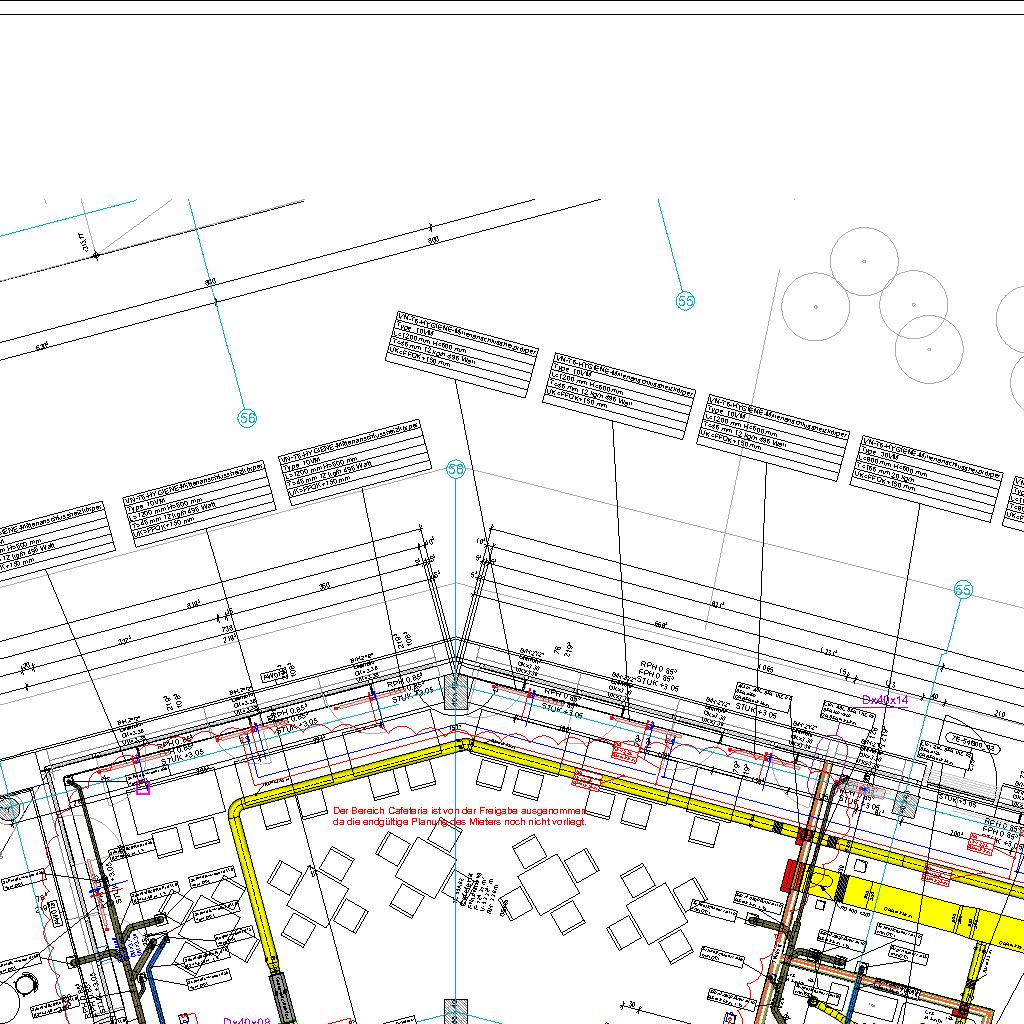Click the hatched column at the façade corner
The width and height of the screenshot is (1024, 1024).
pos(456,693)
